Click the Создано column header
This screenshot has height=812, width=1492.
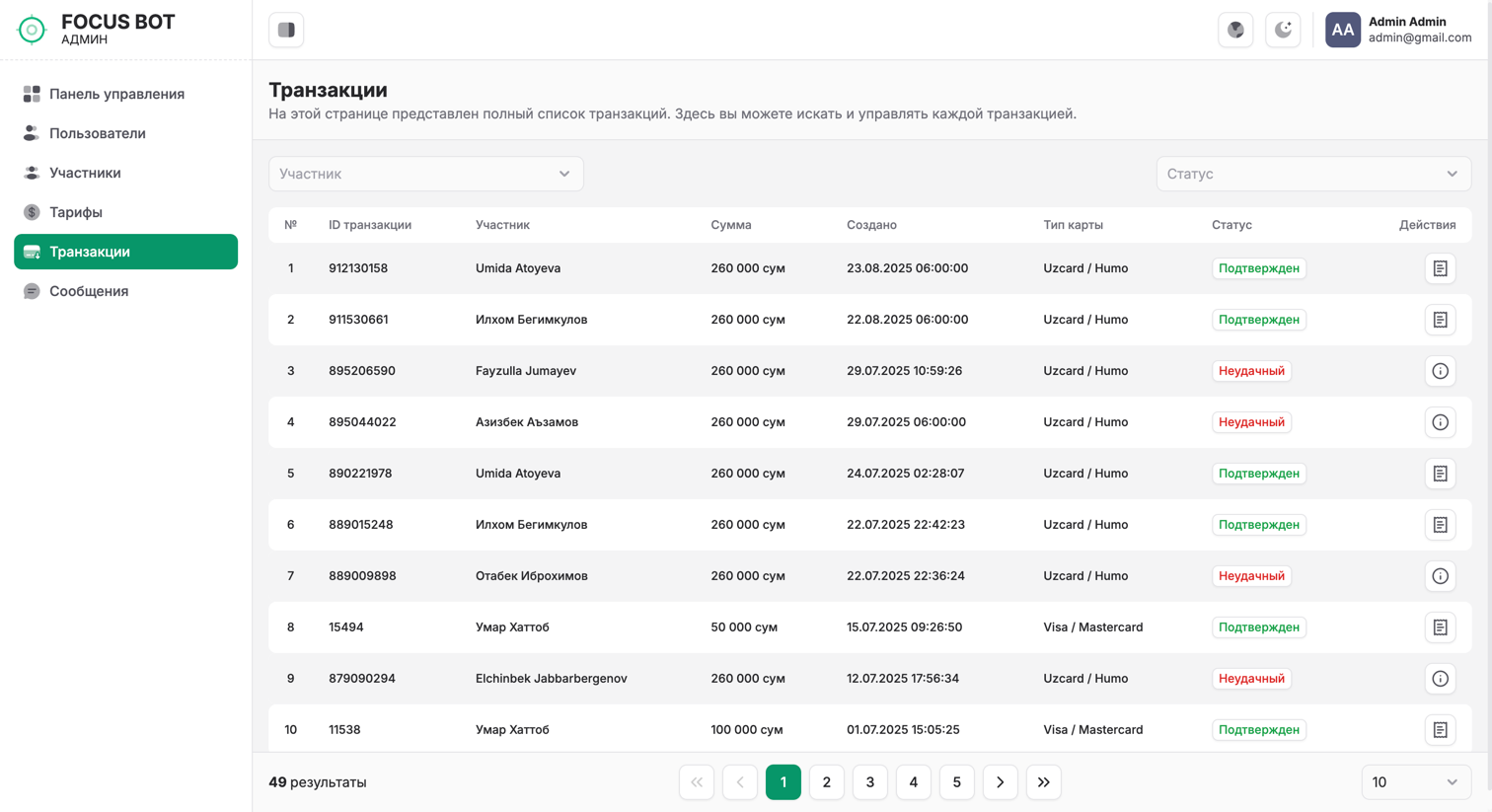871,225
